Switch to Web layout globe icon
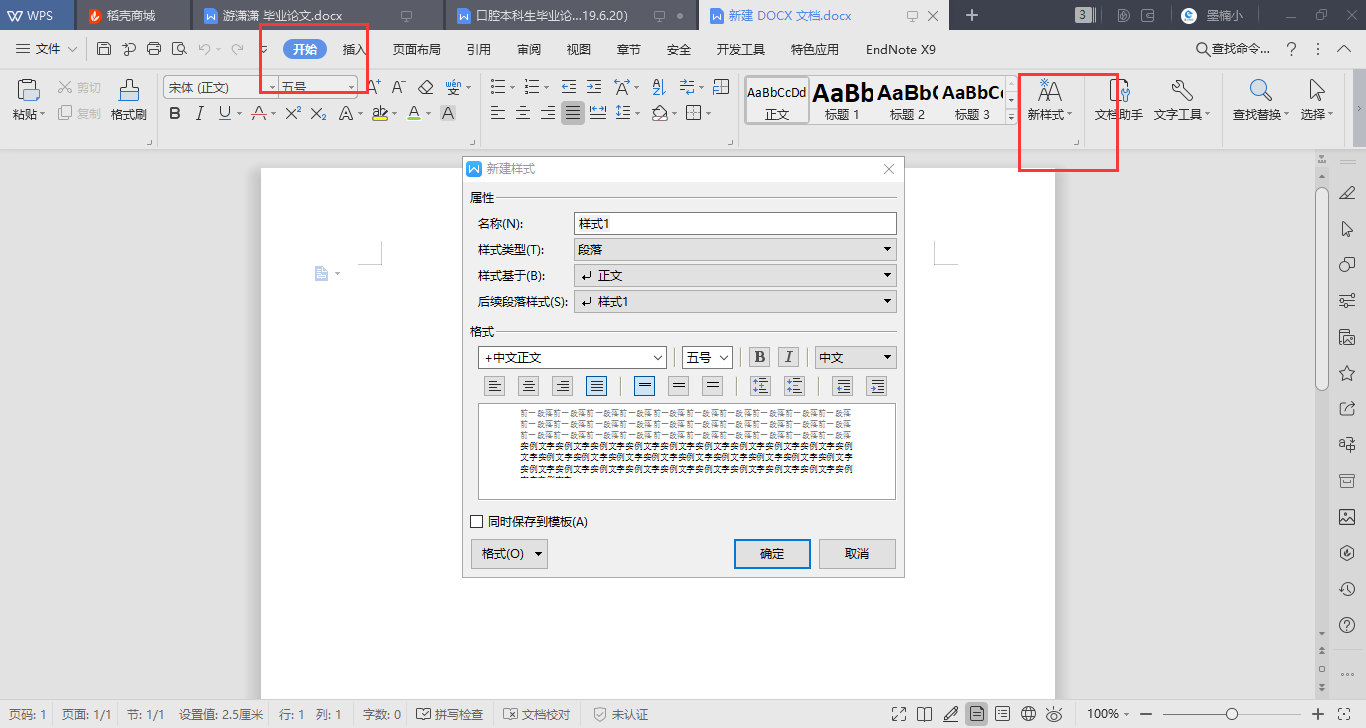Screen dimensions: 1366x728 coord(1028,714)
